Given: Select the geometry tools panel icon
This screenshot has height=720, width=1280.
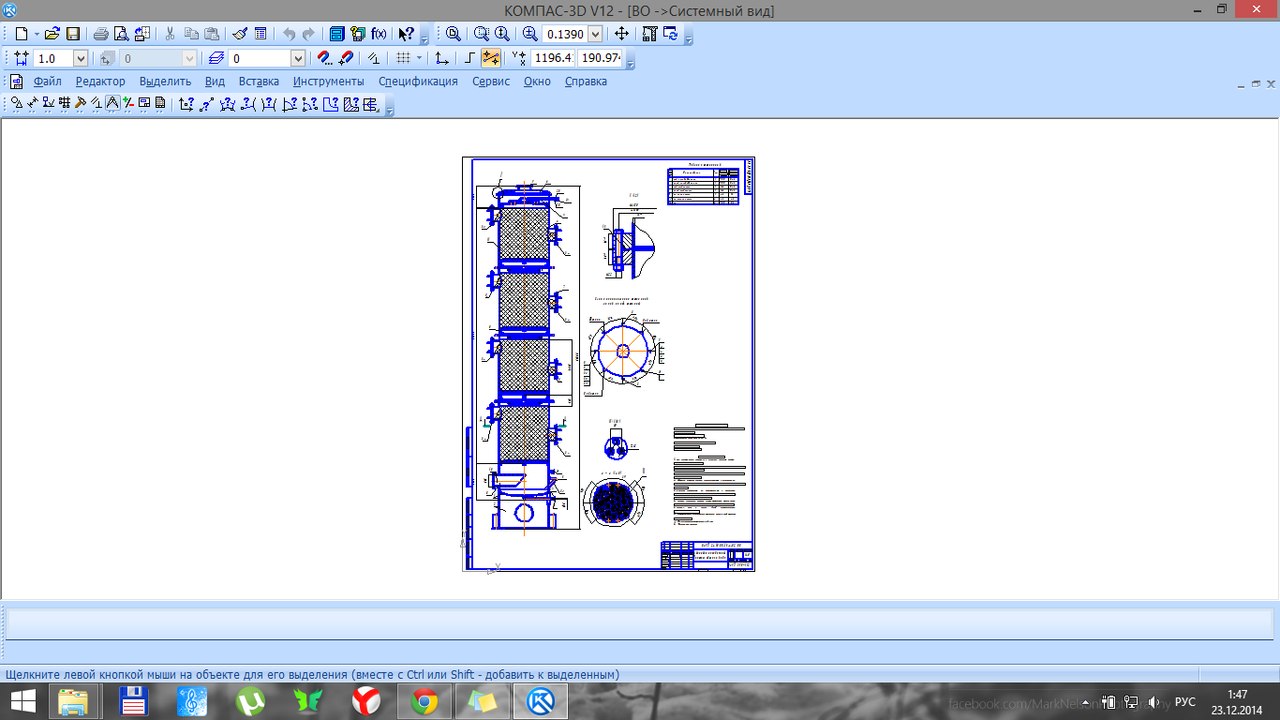Looking at the screenshot, I should (16, 102).
